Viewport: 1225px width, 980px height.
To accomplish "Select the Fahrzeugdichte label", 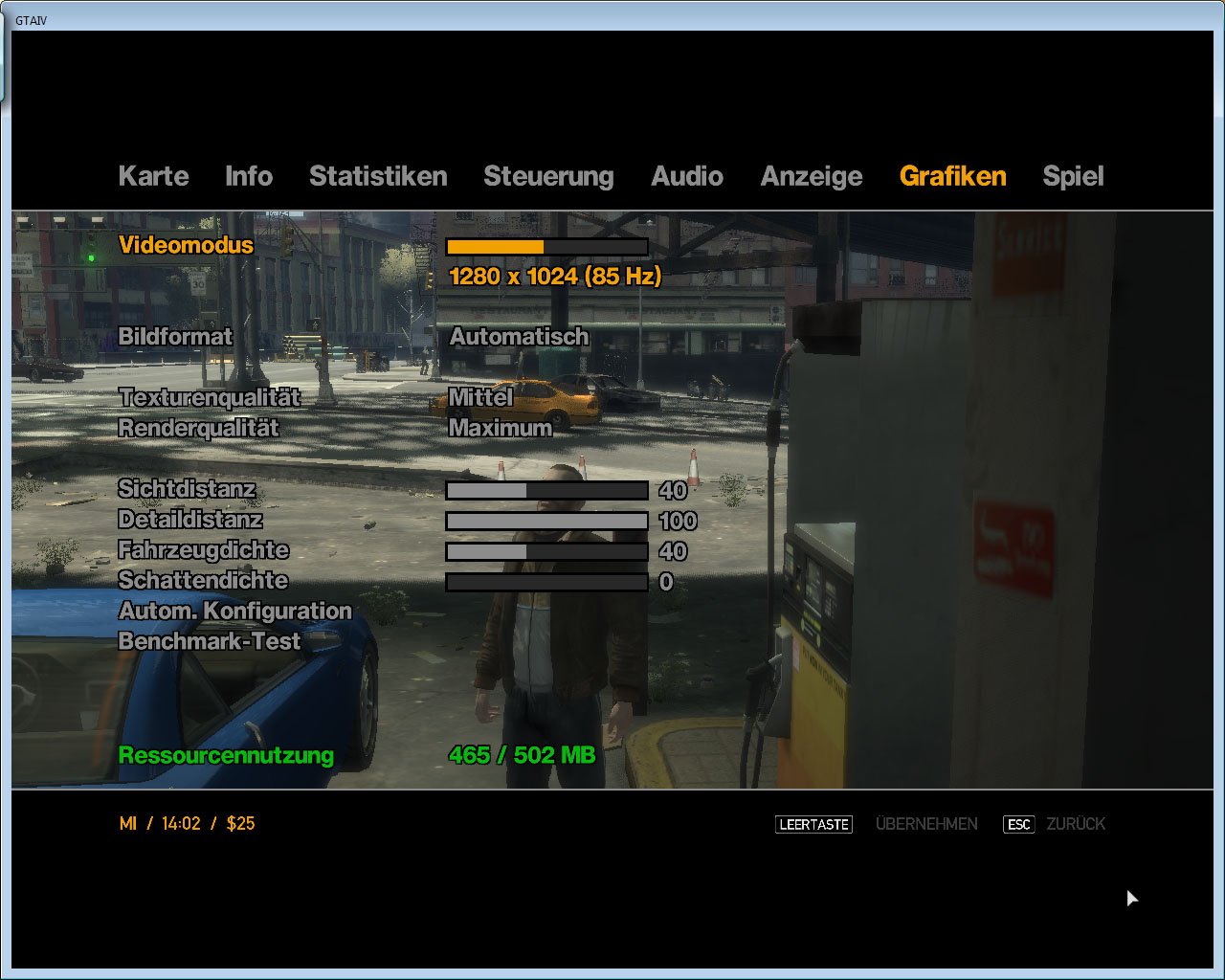I will pyautogui.click(x=203, y=550).
